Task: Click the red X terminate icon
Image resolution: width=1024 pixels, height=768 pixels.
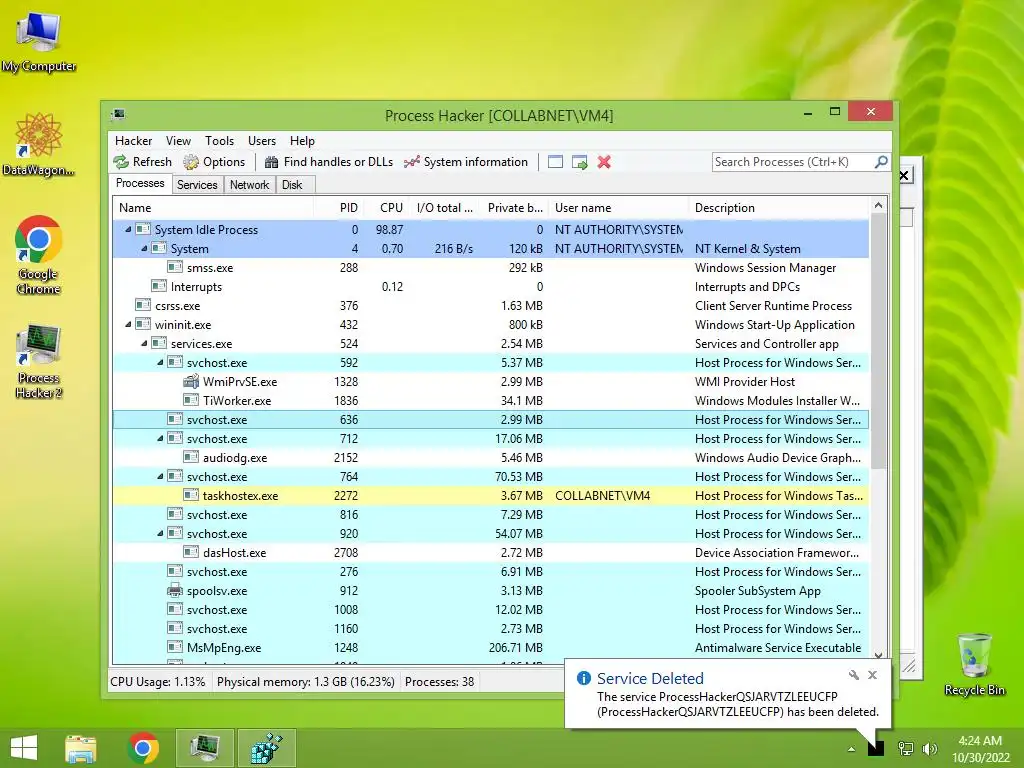Action: coord(604,162)
